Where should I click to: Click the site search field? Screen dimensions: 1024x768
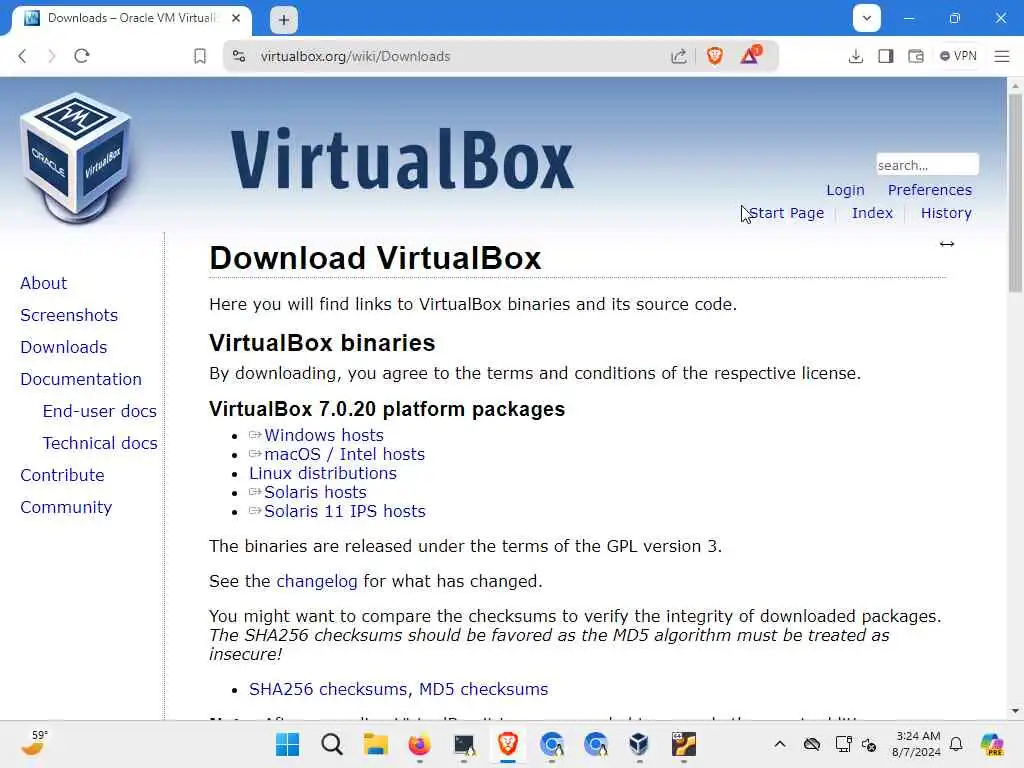click(927, 165)
